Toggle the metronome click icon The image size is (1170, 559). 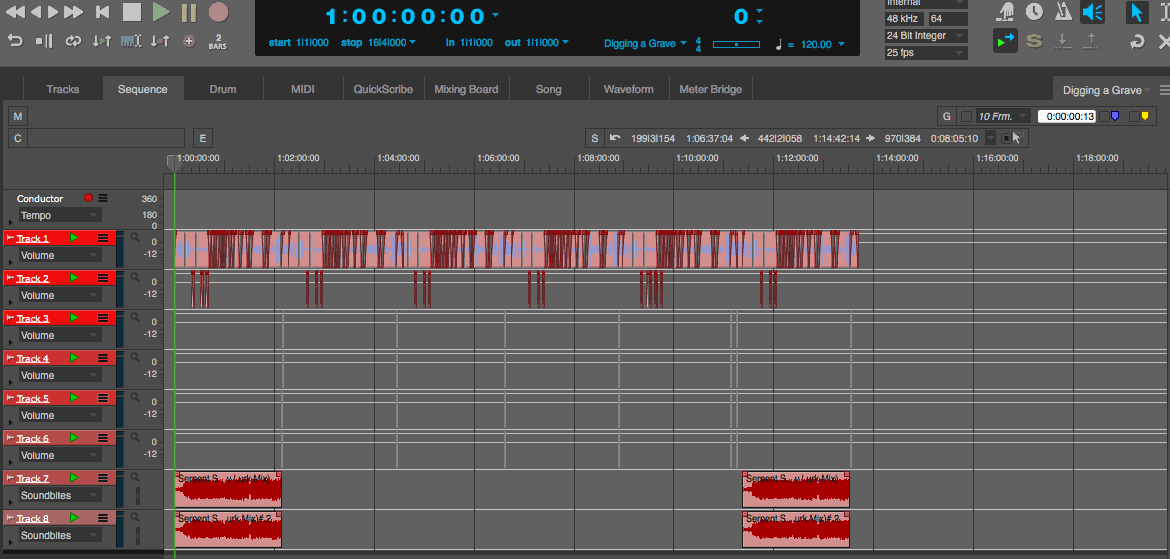click(x=1063, y=12)
